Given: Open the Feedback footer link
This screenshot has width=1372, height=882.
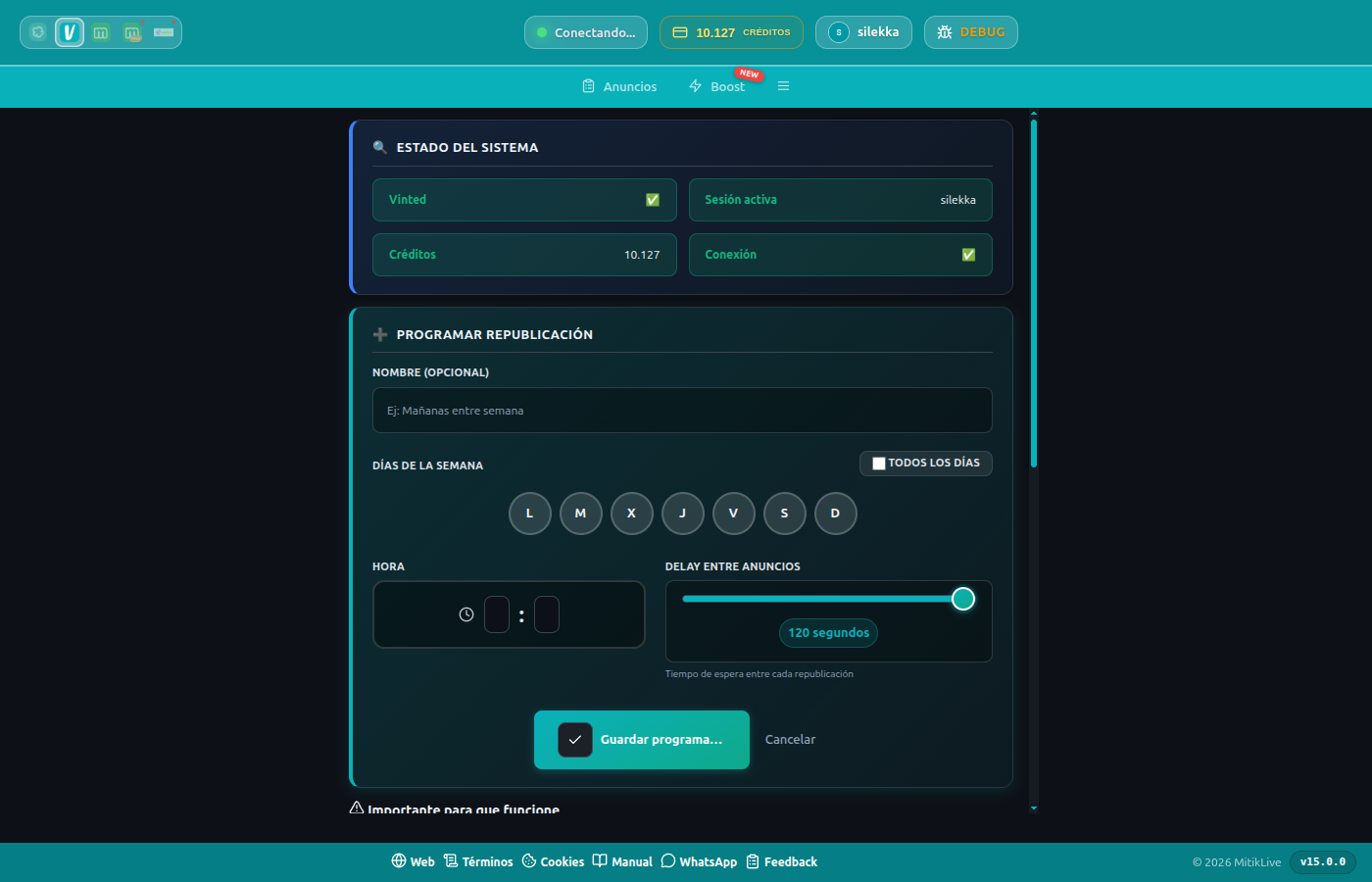Looking at the screenshot, I should coord(781,861).
